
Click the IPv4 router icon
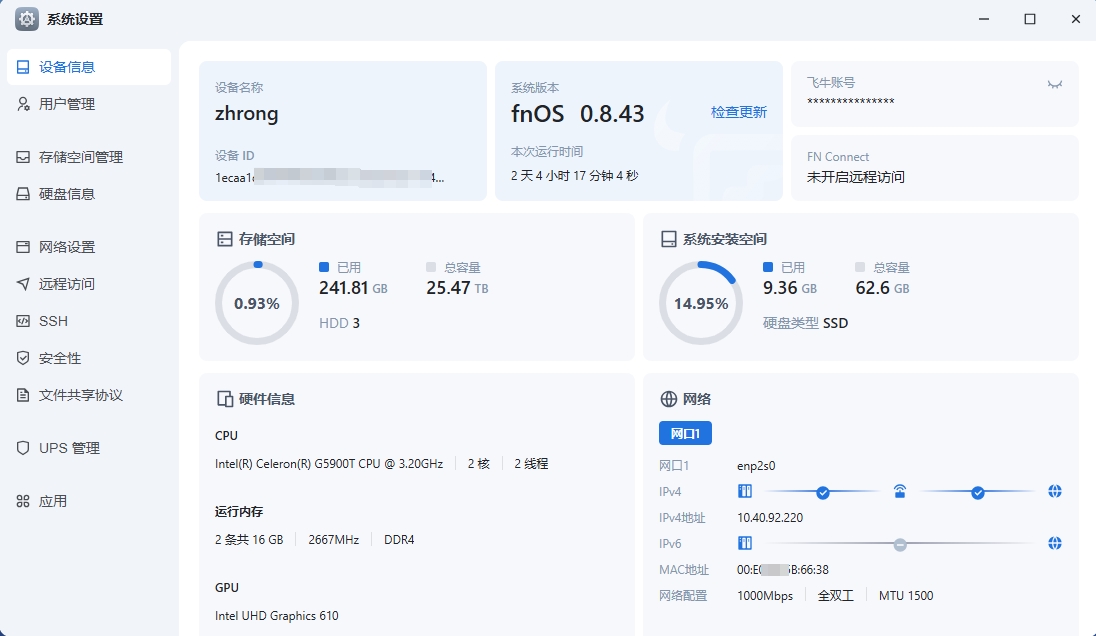pyautogui.click(x=900, y=491)
